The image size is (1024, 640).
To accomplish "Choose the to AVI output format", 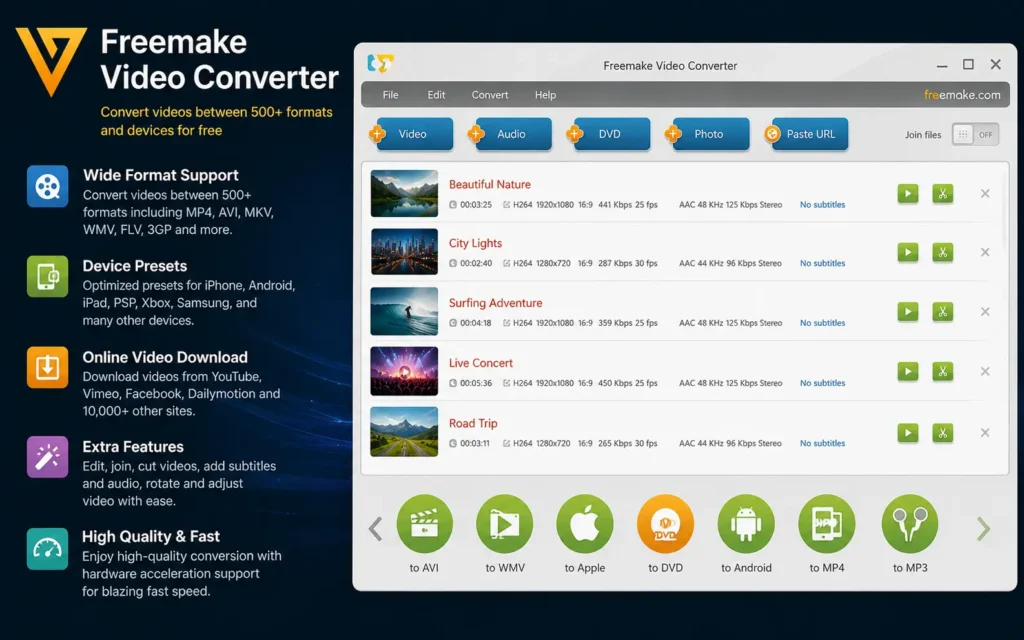I will pyautogui.click(x=424, y=524).
